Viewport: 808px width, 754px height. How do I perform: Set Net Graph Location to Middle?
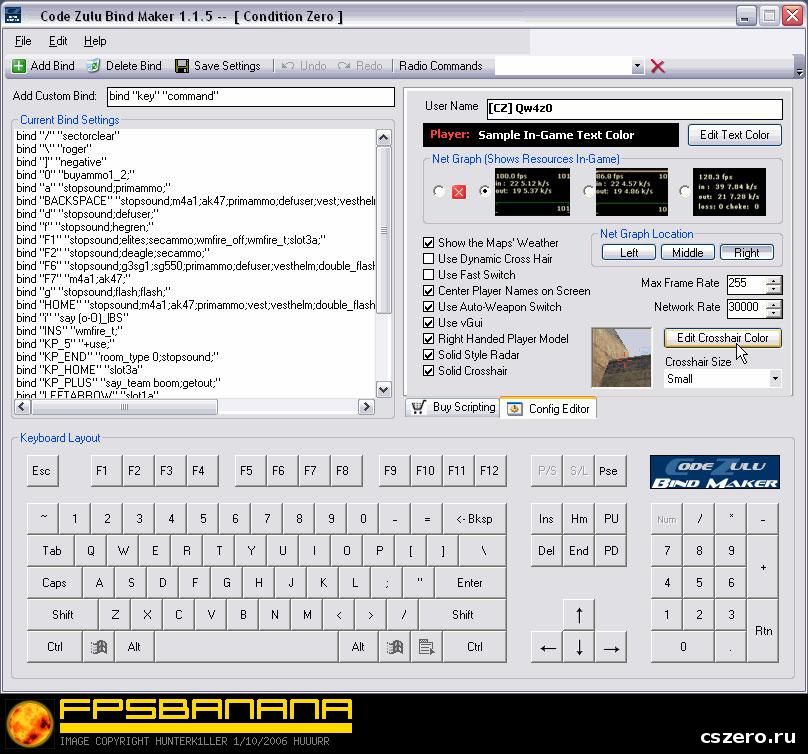(x=687, y=253)
